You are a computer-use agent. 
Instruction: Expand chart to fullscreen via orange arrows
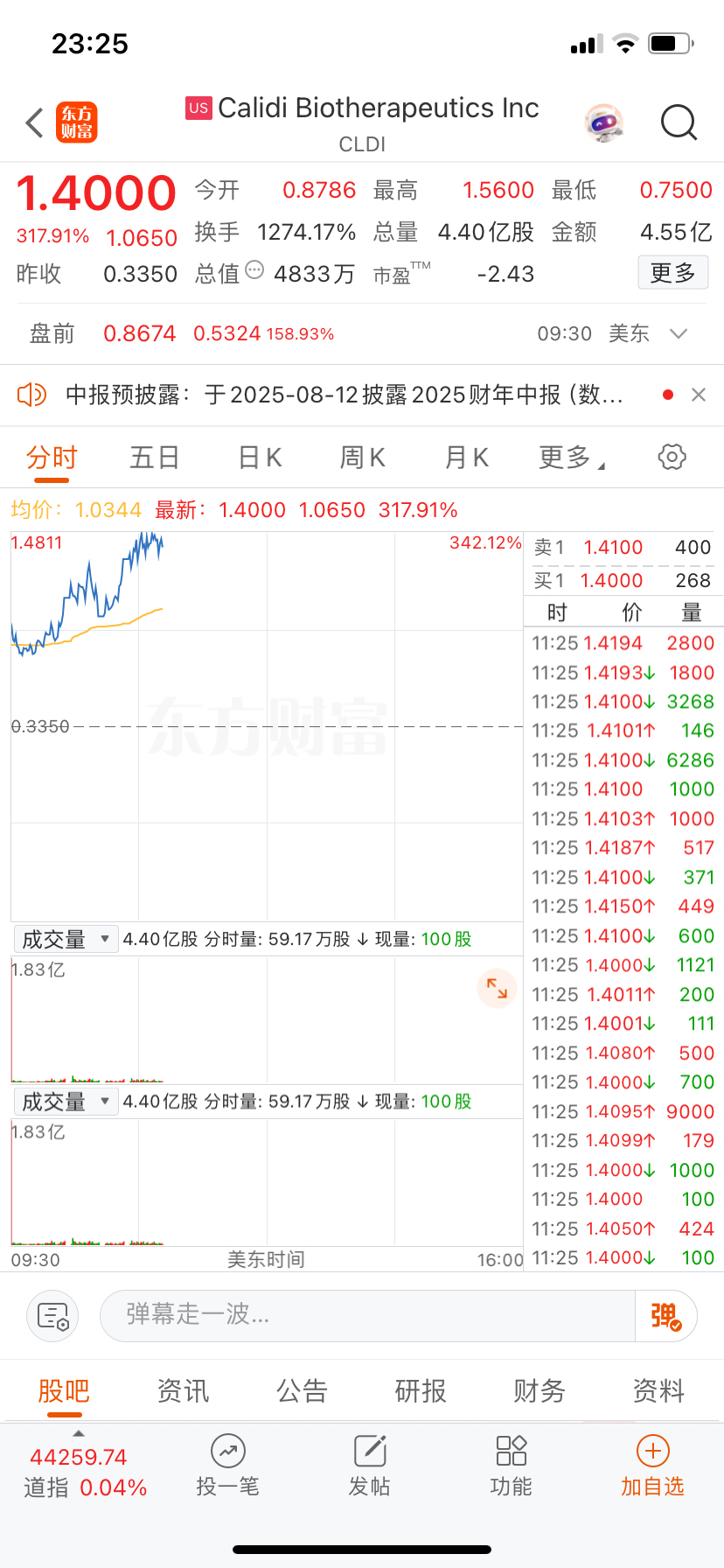[497, 988]
